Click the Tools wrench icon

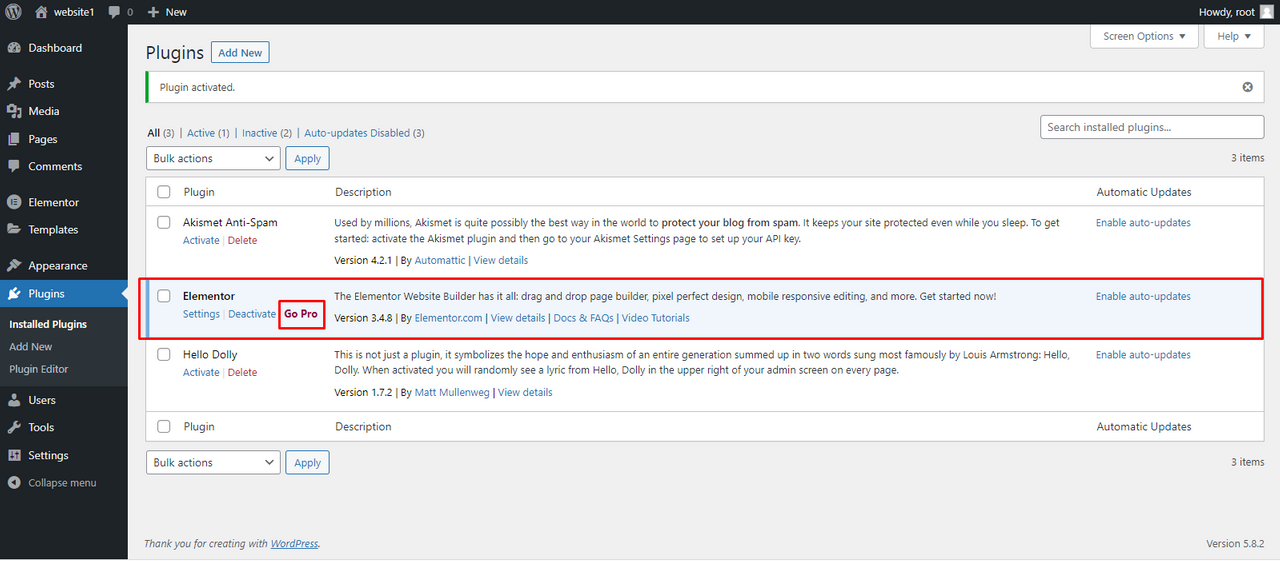14,427
